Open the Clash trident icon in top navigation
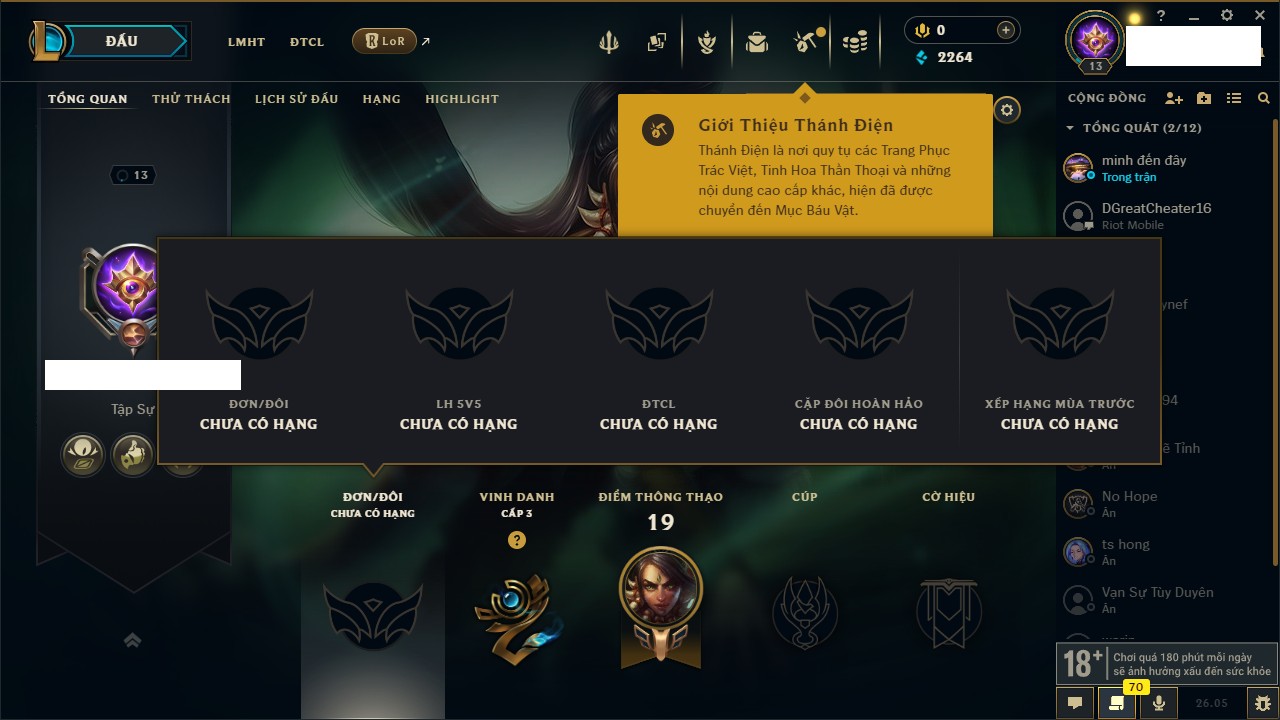 coord(609,42)
